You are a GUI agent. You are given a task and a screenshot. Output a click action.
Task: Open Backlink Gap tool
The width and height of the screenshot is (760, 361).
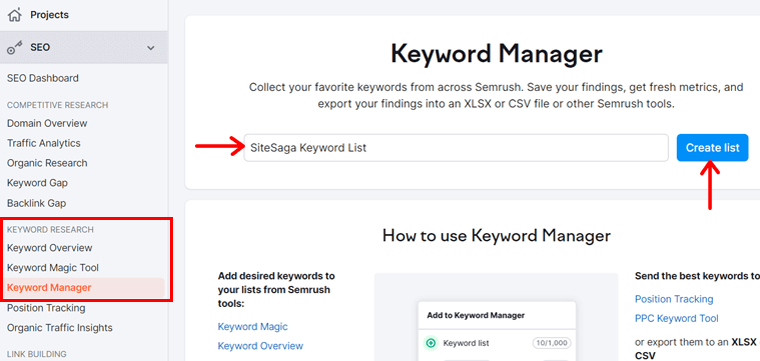coord(36,203)
